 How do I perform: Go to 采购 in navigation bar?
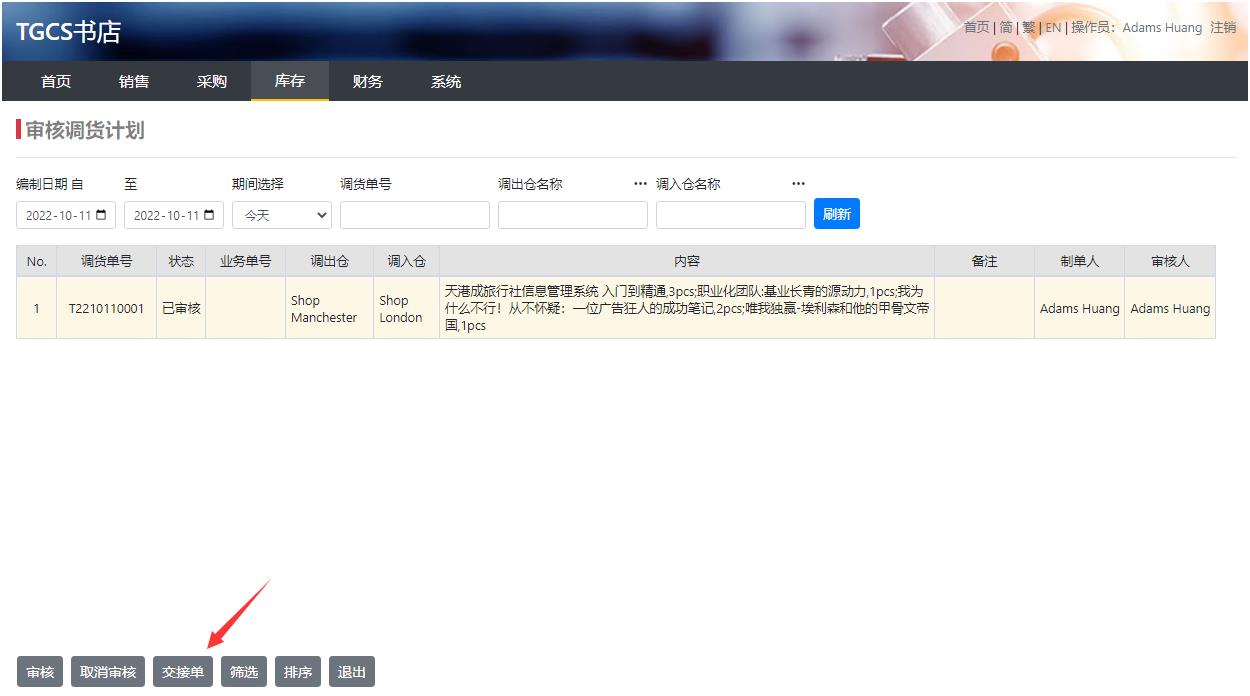point(212,81)
